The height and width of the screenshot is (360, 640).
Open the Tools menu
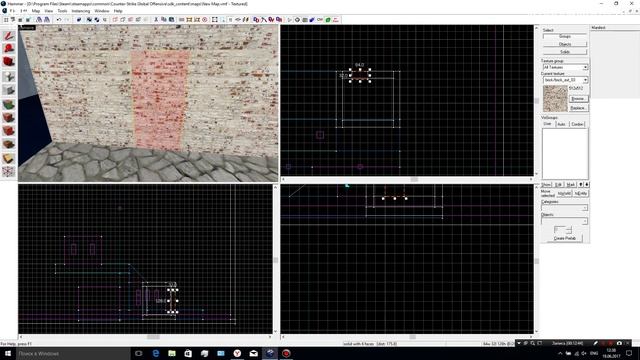tap(62, 11)
